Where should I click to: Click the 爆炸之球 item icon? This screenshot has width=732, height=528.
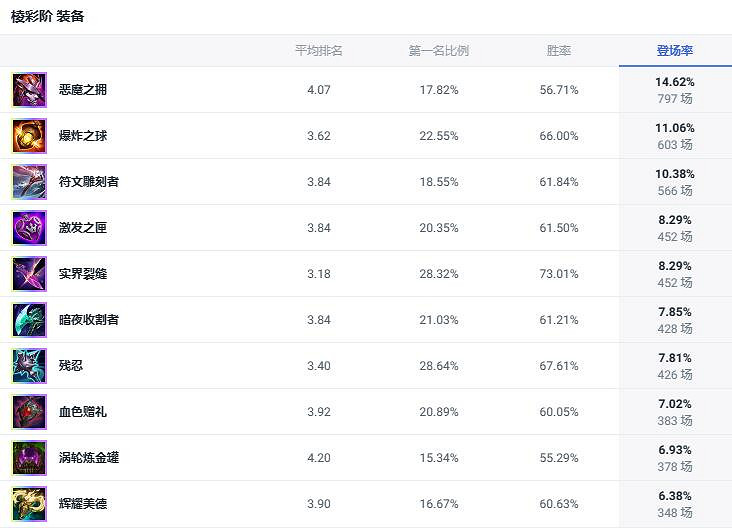pyautogui.click(x=29, y=136)
